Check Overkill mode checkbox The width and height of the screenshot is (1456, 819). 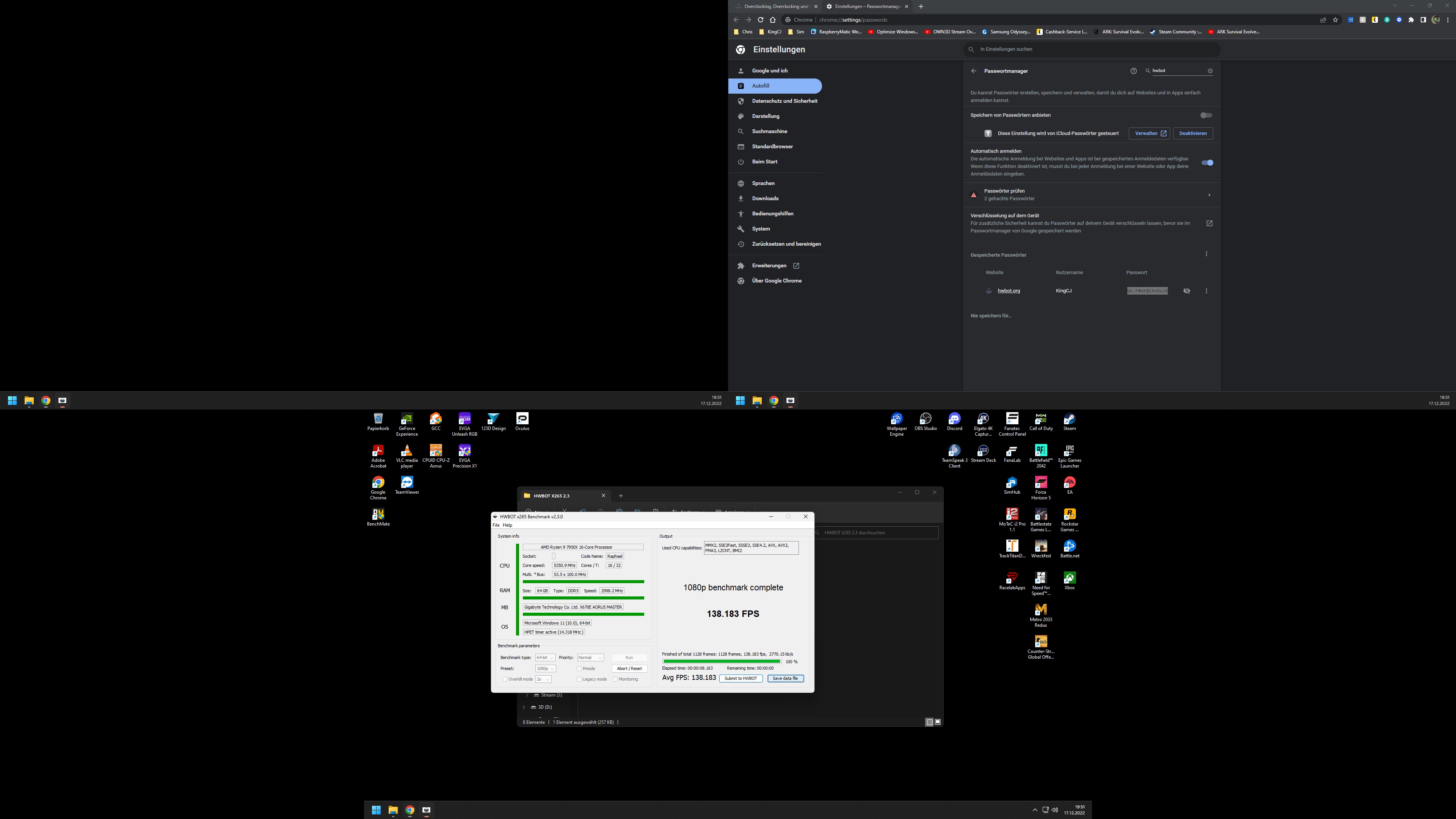point(505,679)
